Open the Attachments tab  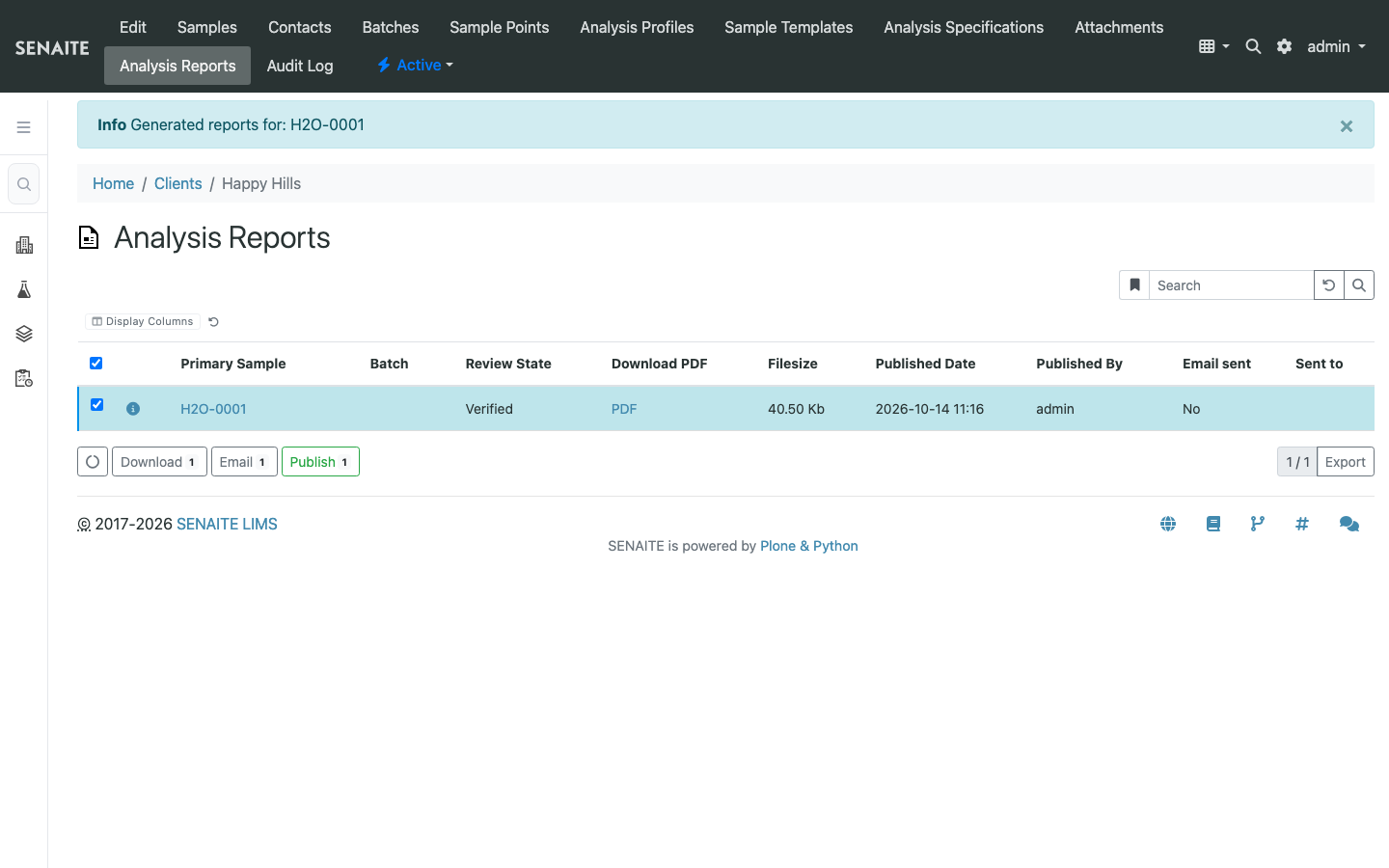1119,27
